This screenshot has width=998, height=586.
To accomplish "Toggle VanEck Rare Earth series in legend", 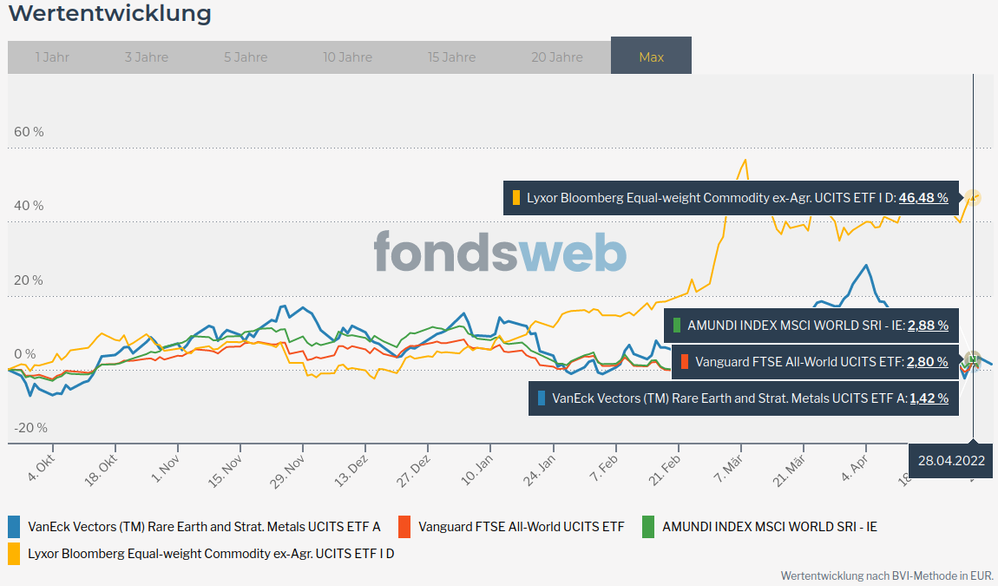I will 204,526.
